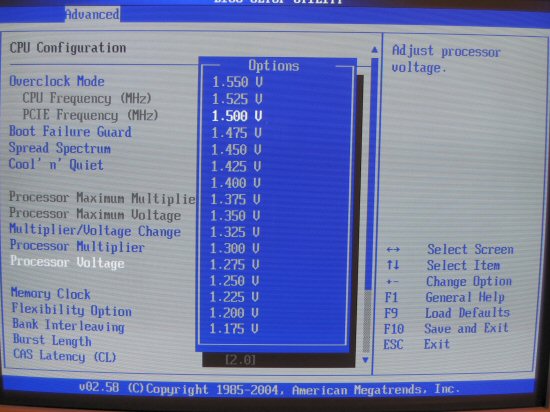
Task: Click the highlighted Processor Voltage item
Action: 67,263
